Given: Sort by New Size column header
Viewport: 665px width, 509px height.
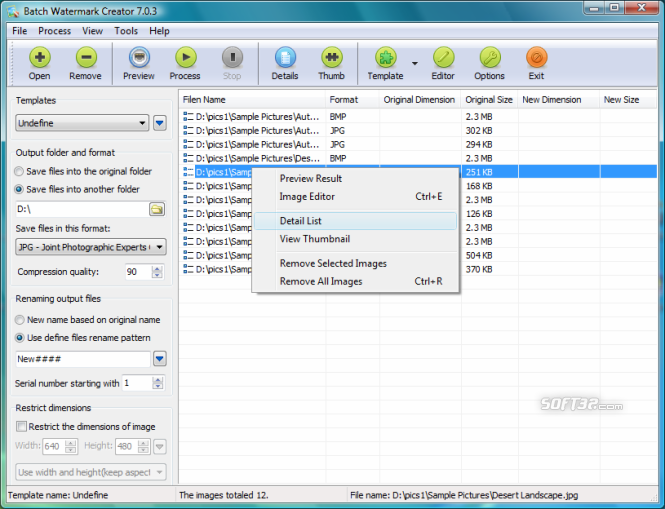Looking at the screenshot, I should (x=628, y=100).
